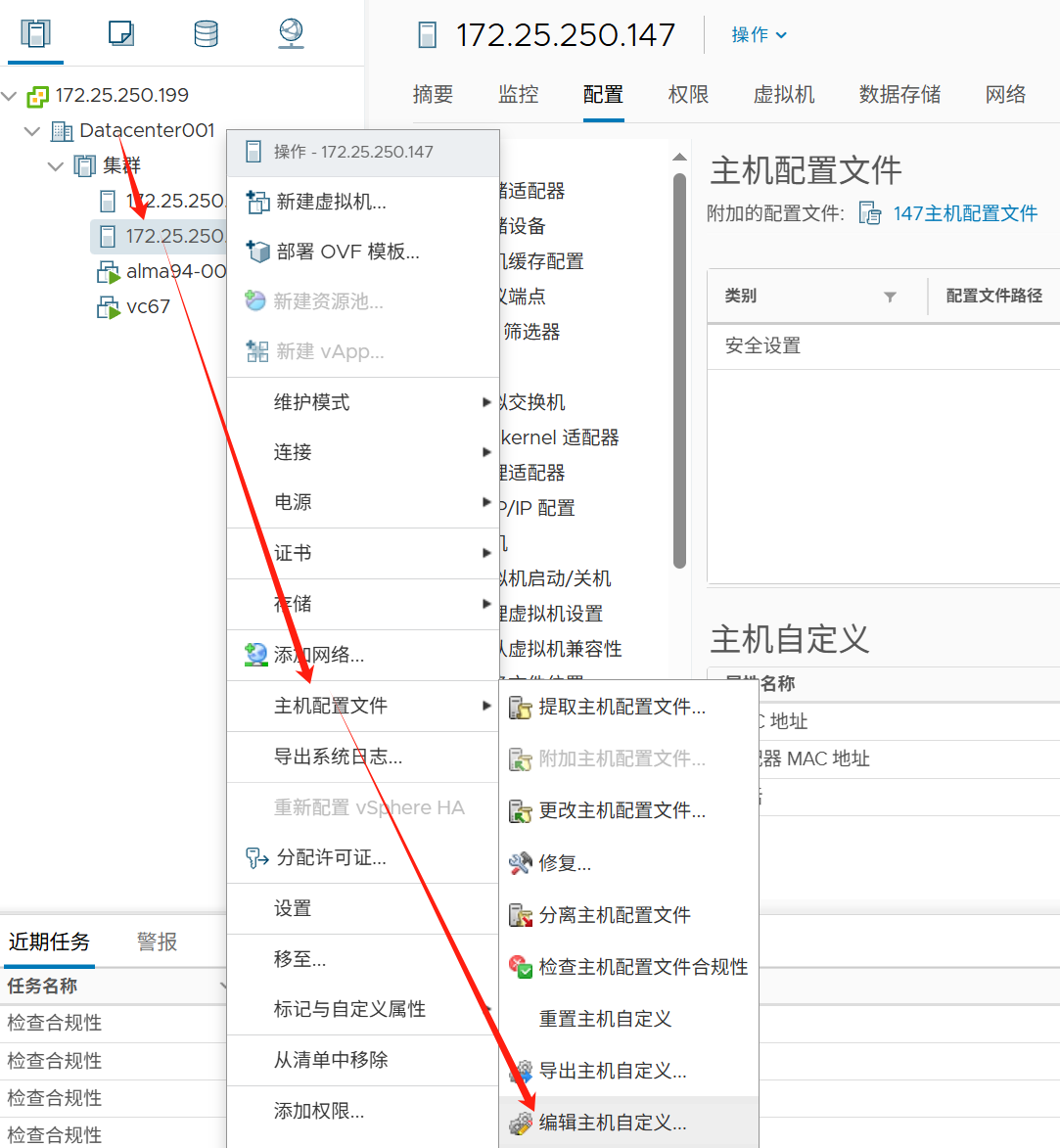1060x1148 pixels.
Task: Select 移至 menu entry
Action: (x=363, y=958)
